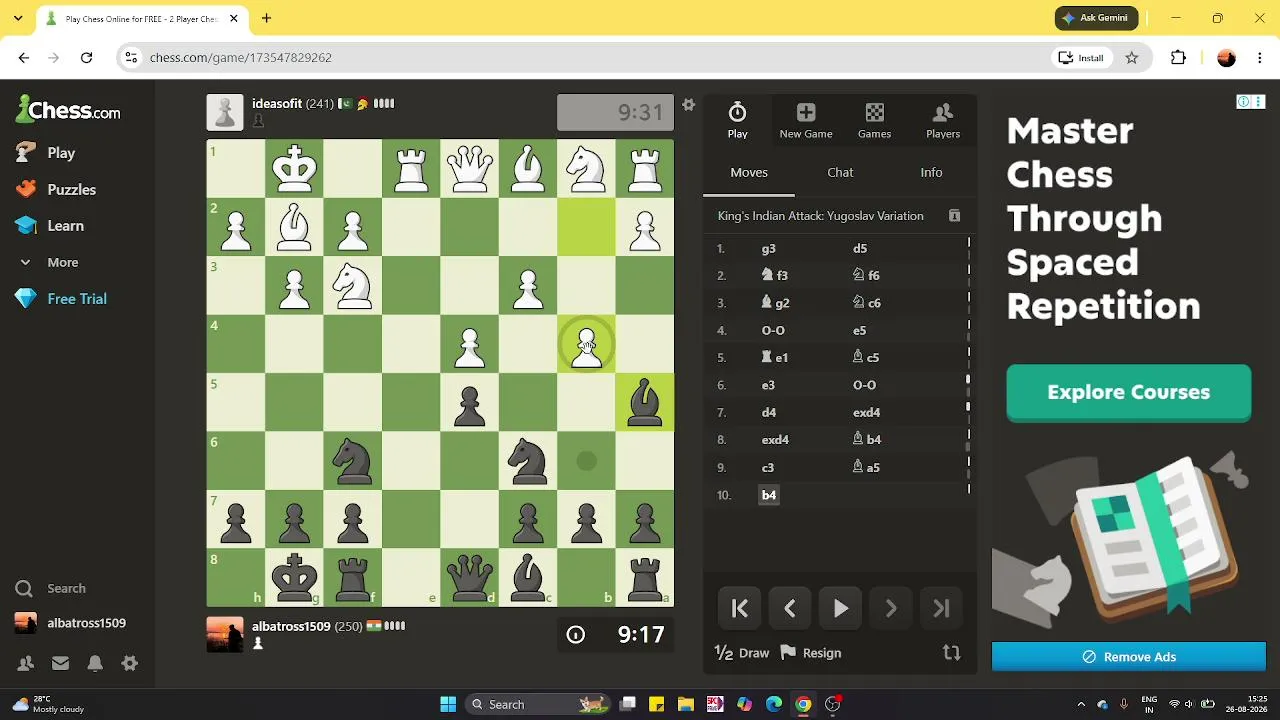Select move 1 g3 in the move list

(769, 249)
